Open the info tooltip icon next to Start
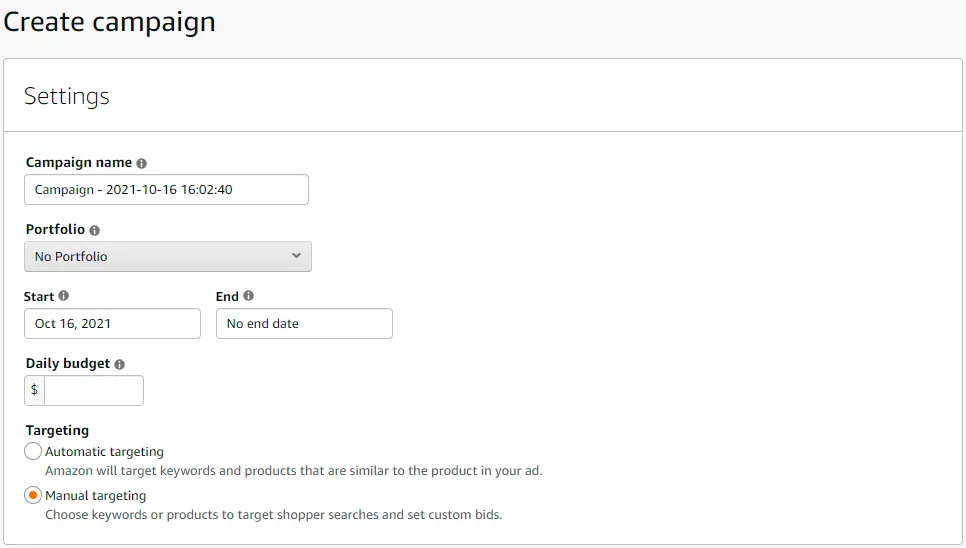 point(64,296)
